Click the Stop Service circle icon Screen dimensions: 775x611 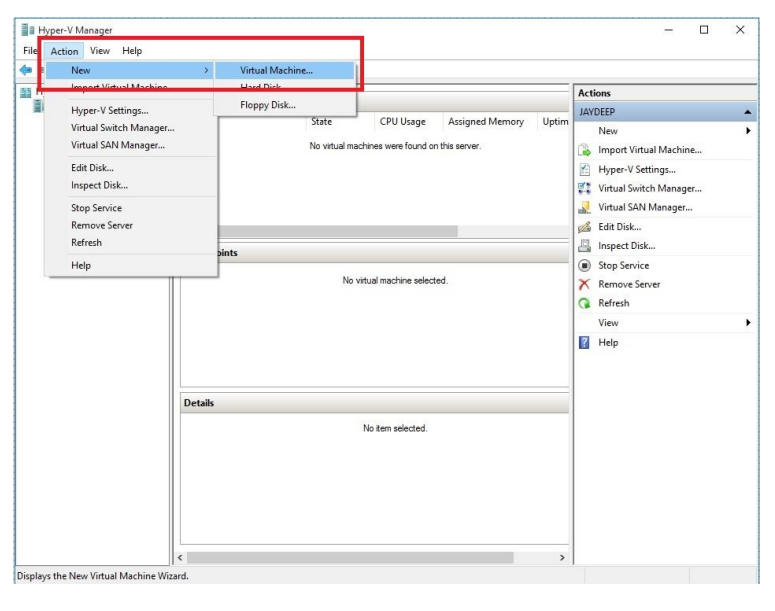tap(585, 265)
